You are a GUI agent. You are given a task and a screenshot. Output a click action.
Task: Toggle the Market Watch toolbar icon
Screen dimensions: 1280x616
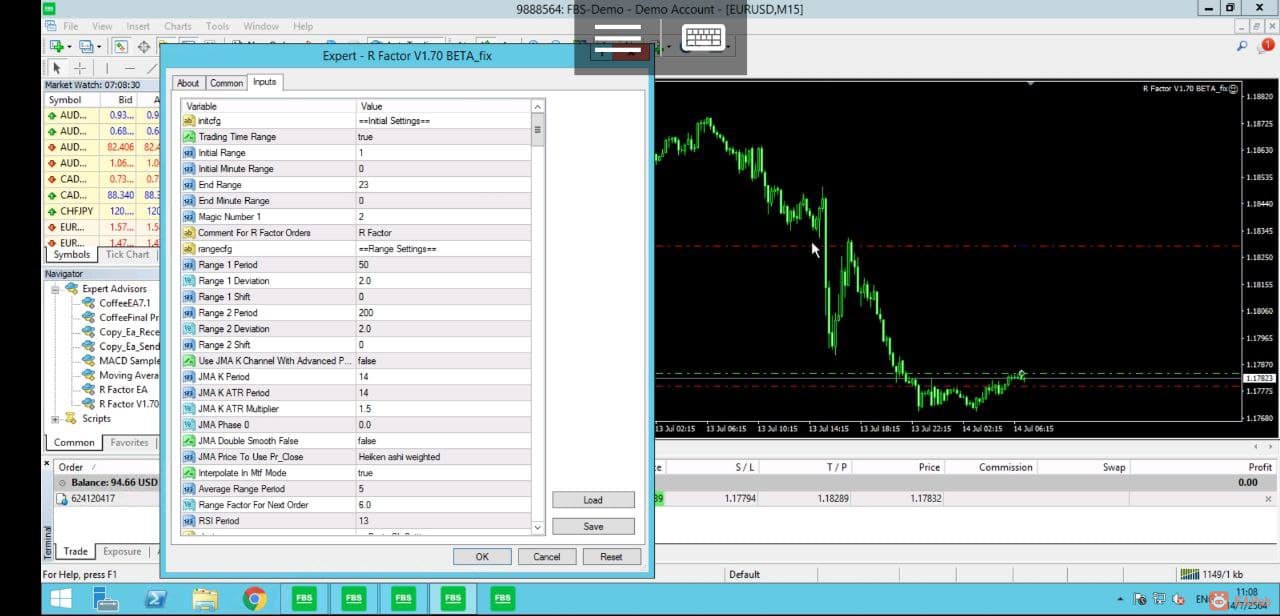point(120,46)
